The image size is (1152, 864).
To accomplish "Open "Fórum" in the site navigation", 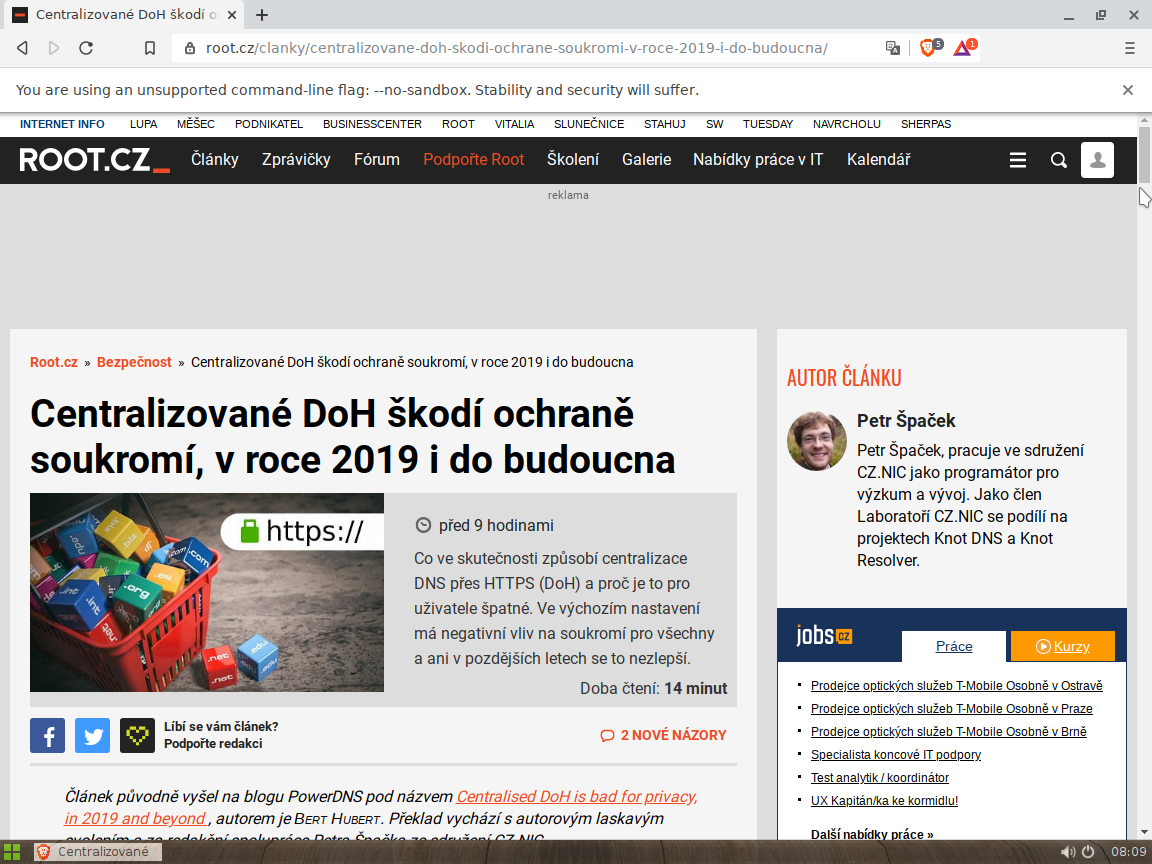I will (x=376, y=159).
